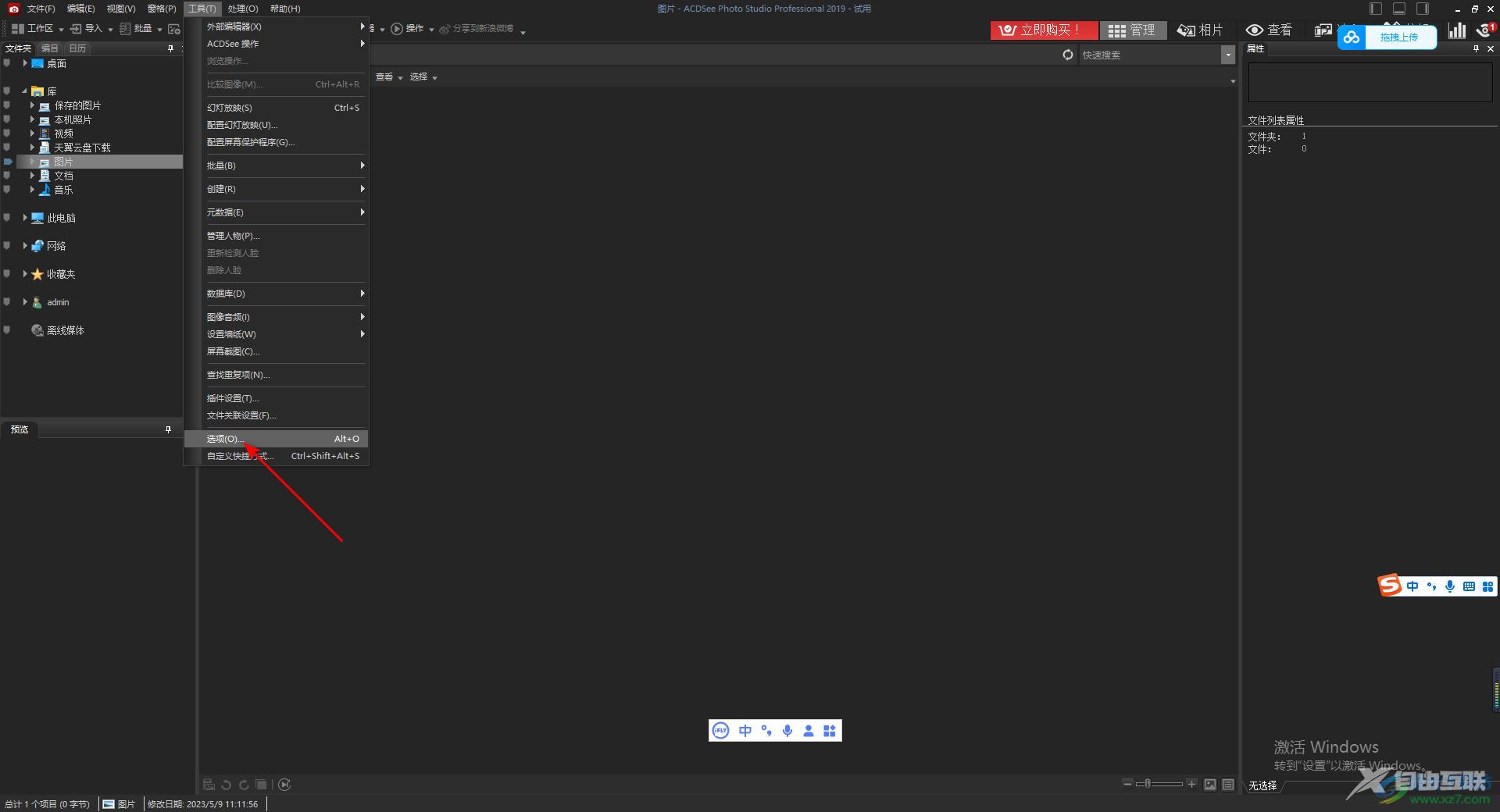This screenshot has height=812, width=1500.
Task: Collapse the 库 library tree node
Action: (24, 91)
